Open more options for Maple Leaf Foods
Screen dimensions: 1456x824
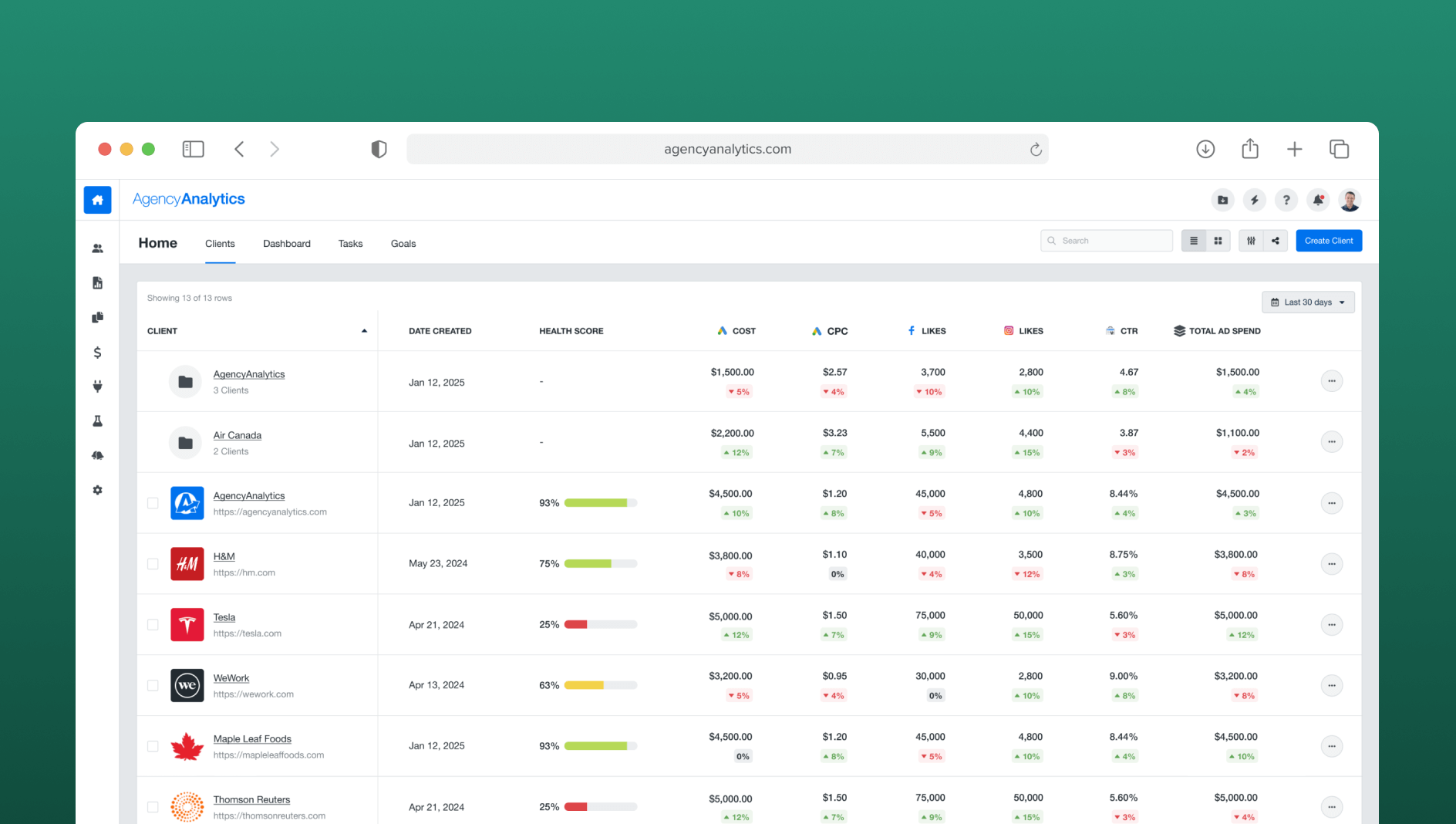[1332, 746]
